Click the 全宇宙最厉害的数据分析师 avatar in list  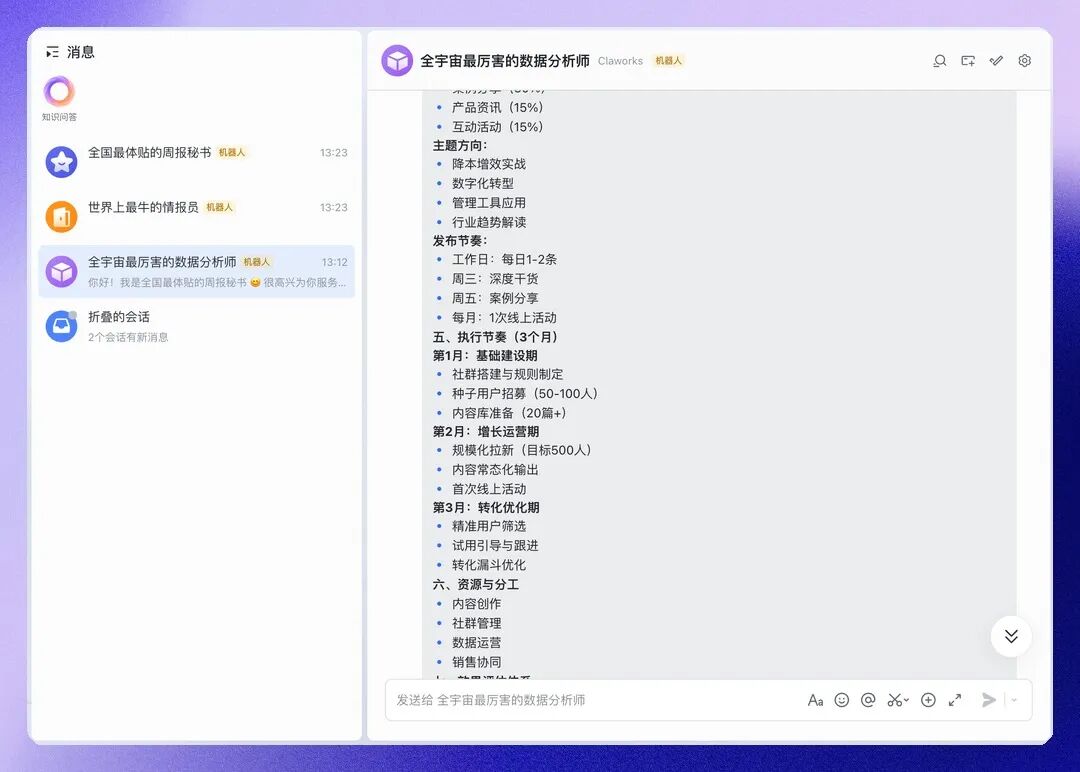(61, 271)
